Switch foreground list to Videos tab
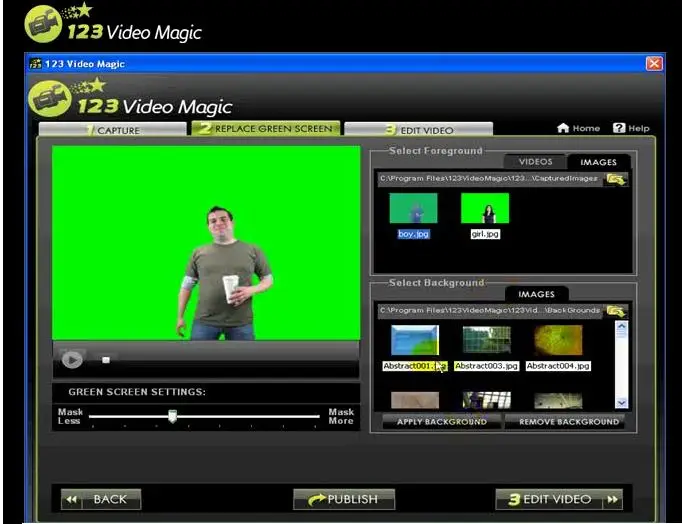 (x=535, y=162)
